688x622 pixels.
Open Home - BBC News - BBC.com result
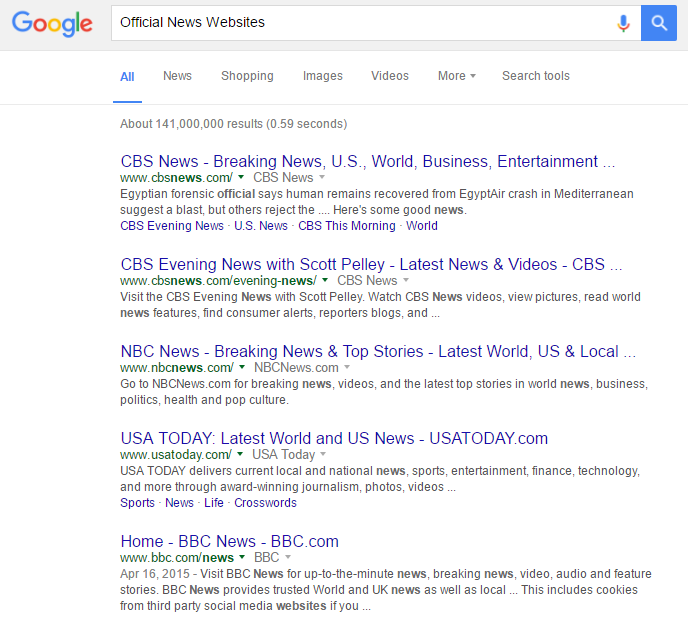pyautogui.click(x=229, y=541)
